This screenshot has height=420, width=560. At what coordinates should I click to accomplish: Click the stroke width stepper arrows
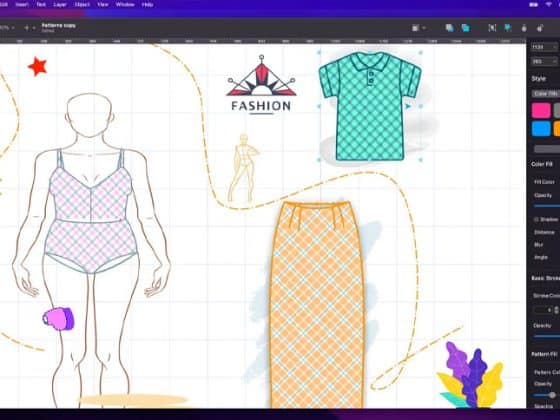coord(556,310)
